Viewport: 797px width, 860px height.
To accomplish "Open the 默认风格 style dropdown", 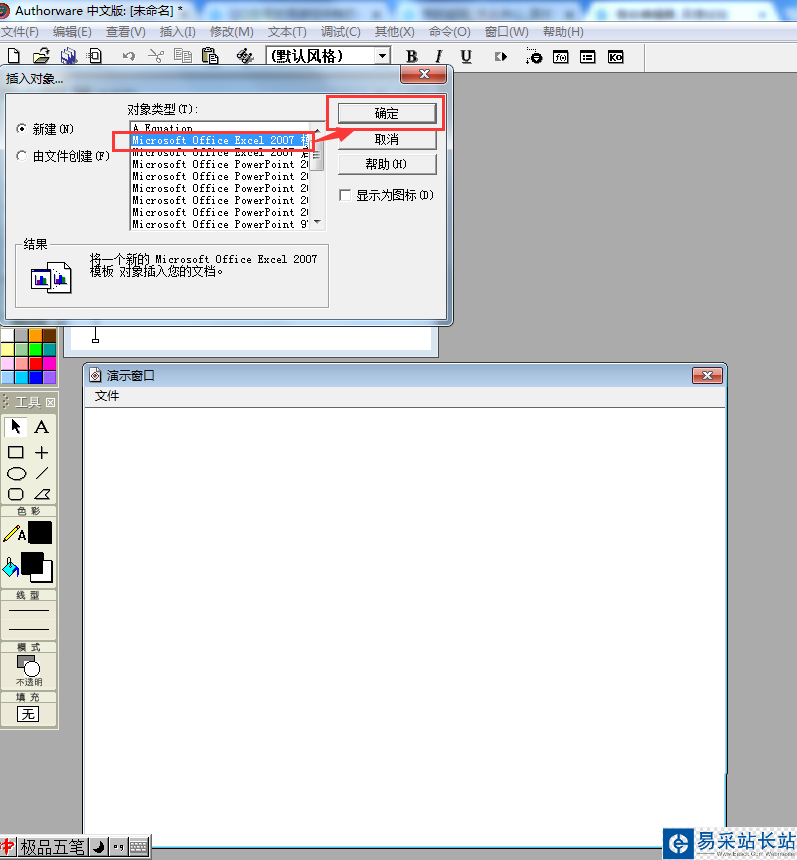I will coord(382,56).
